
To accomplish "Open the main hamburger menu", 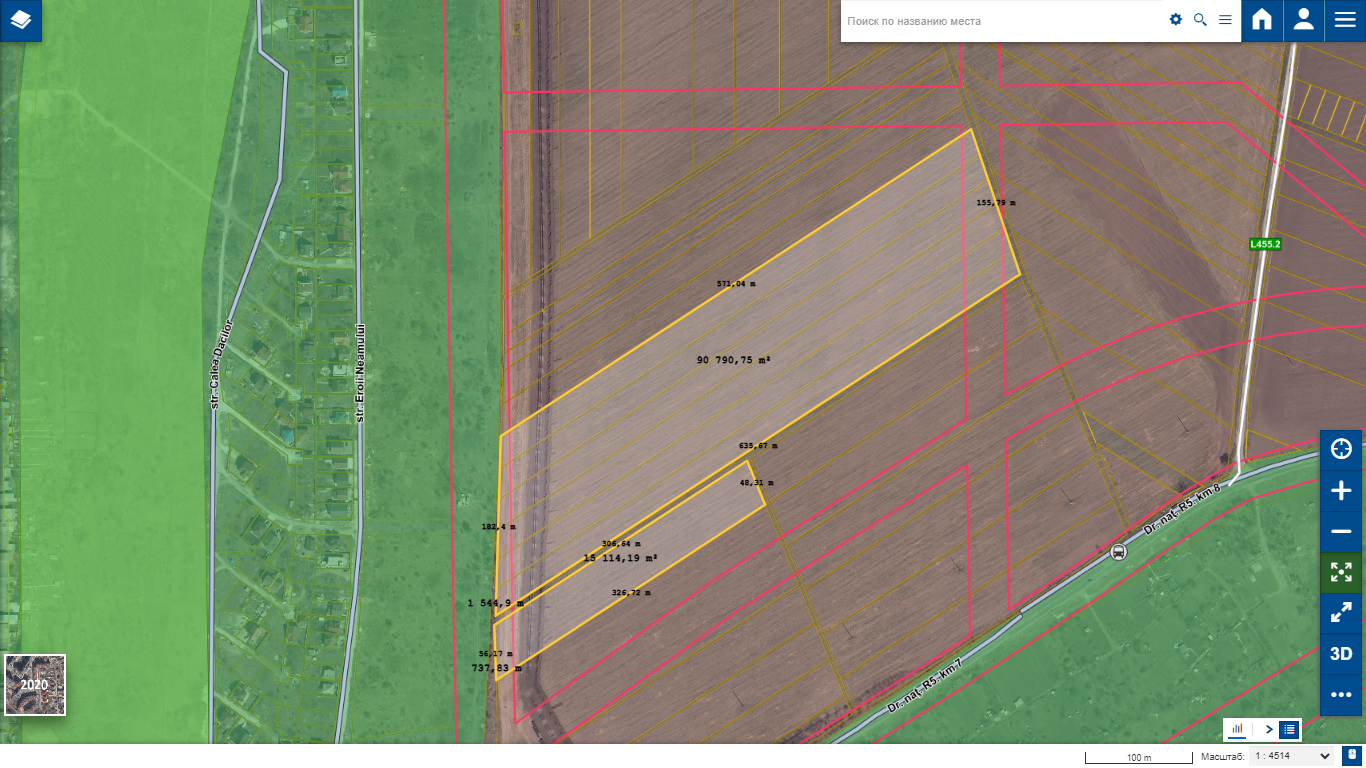I will click(x=1344, y=21).
